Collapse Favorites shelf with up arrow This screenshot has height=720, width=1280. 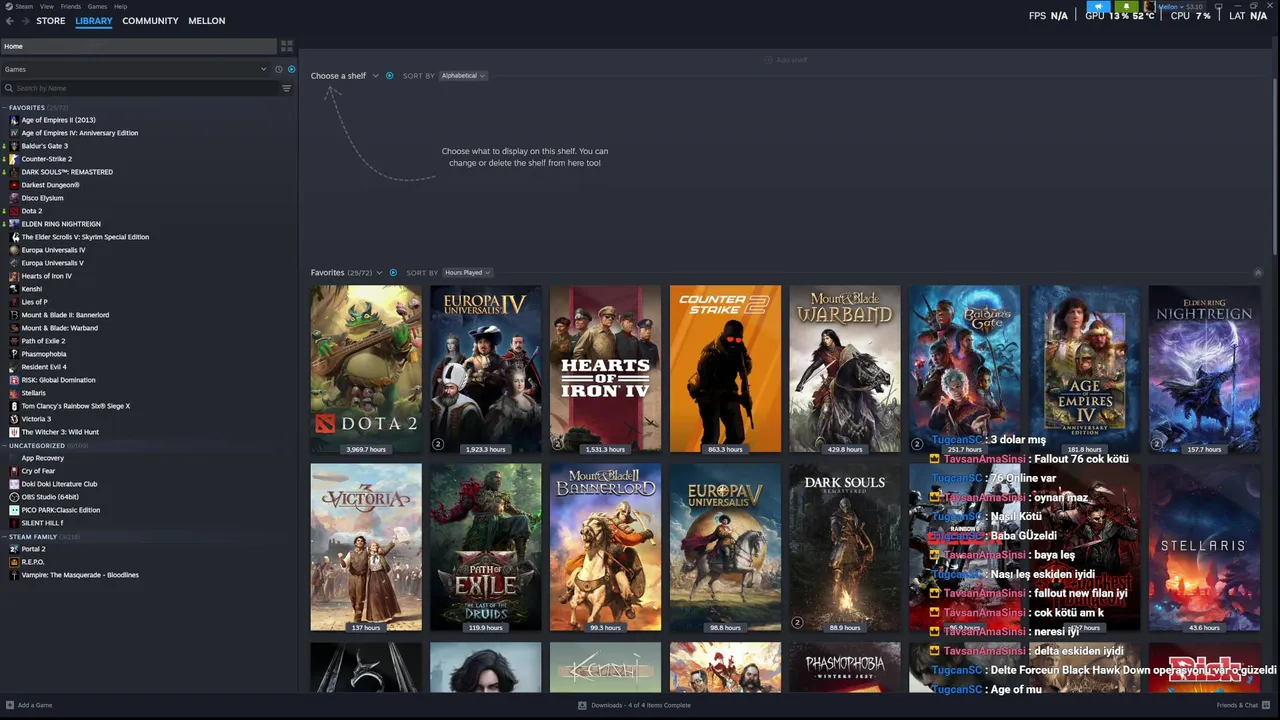1258,273
